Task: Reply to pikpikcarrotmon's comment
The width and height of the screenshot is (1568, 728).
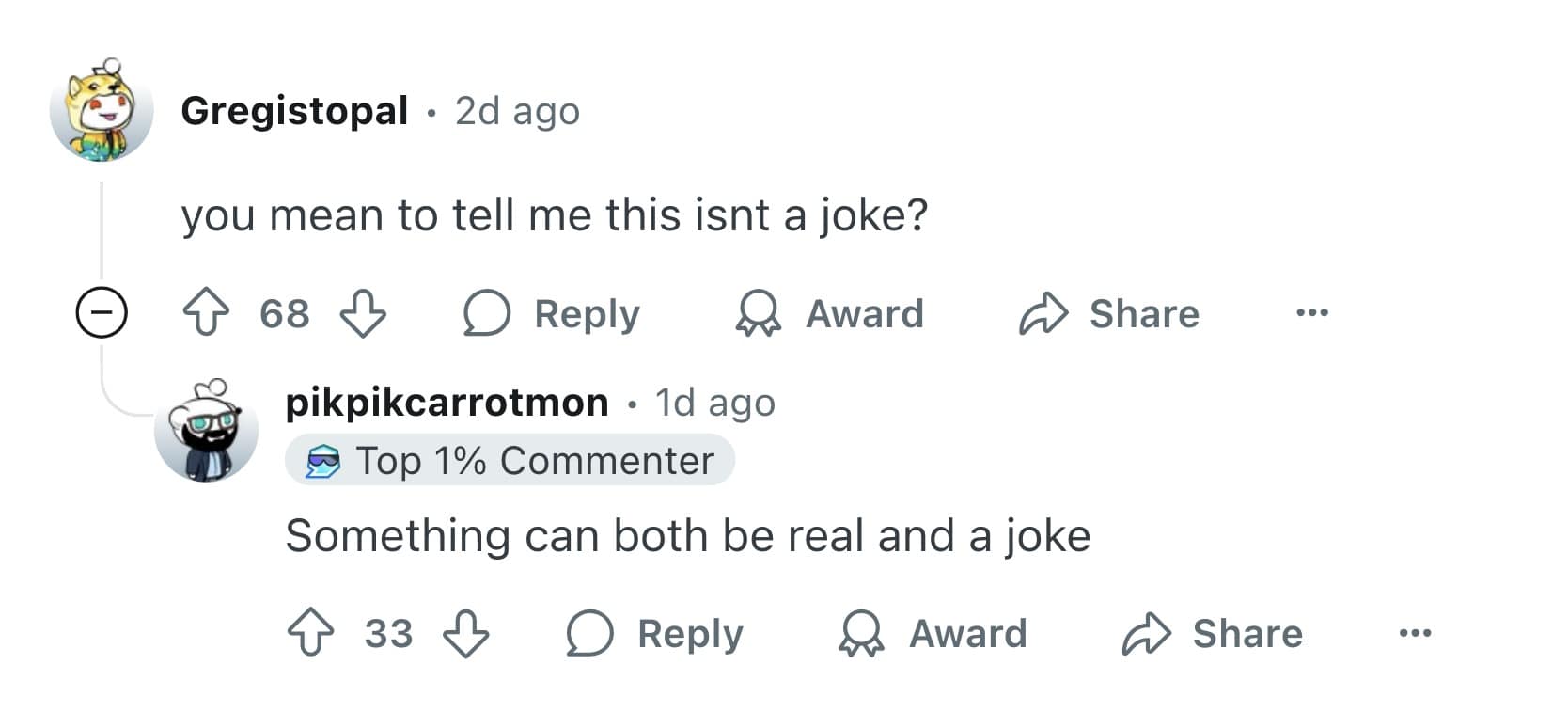Action: tap(655, 633)
